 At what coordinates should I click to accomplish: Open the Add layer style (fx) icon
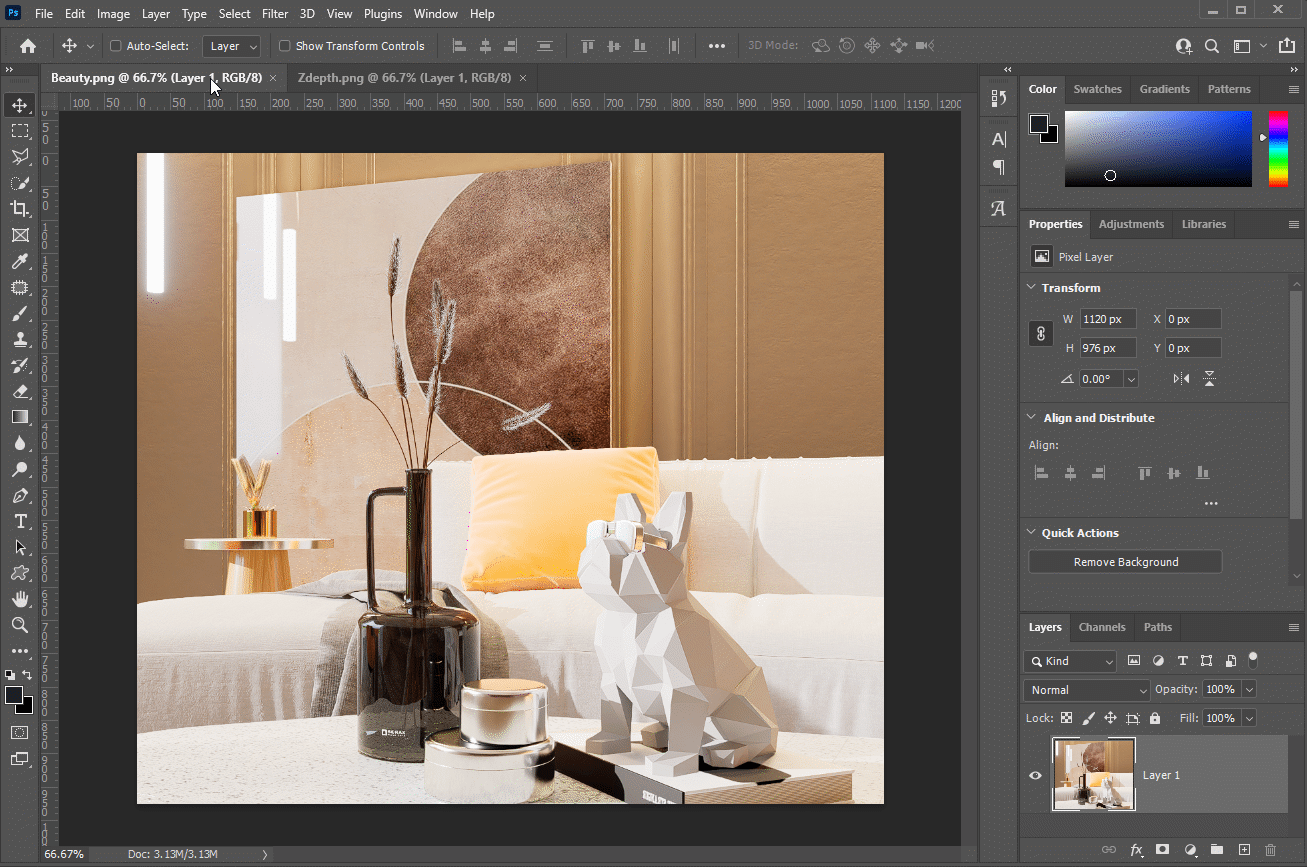pyautogui.click(x=1136, y=850)
